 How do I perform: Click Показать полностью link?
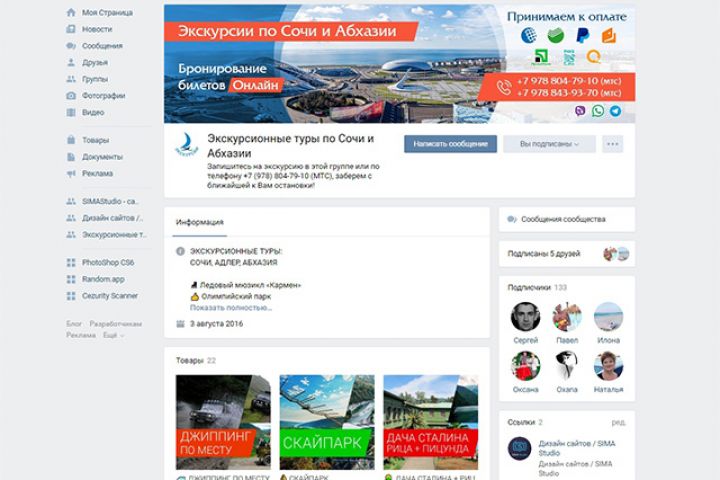point(231,308)
